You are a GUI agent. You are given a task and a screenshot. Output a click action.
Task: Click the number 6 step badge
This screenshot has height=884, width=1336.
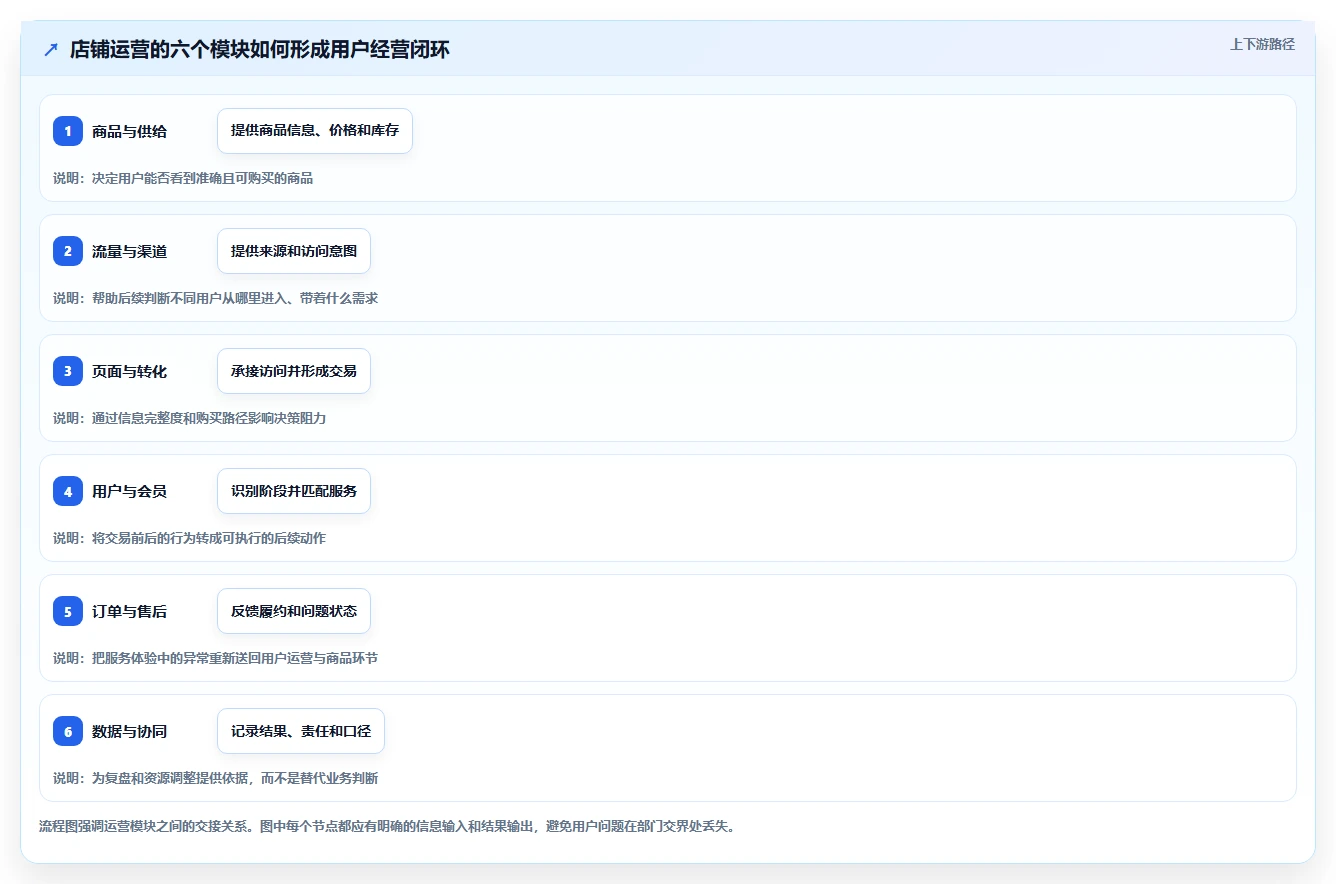(x=68, y=731)
